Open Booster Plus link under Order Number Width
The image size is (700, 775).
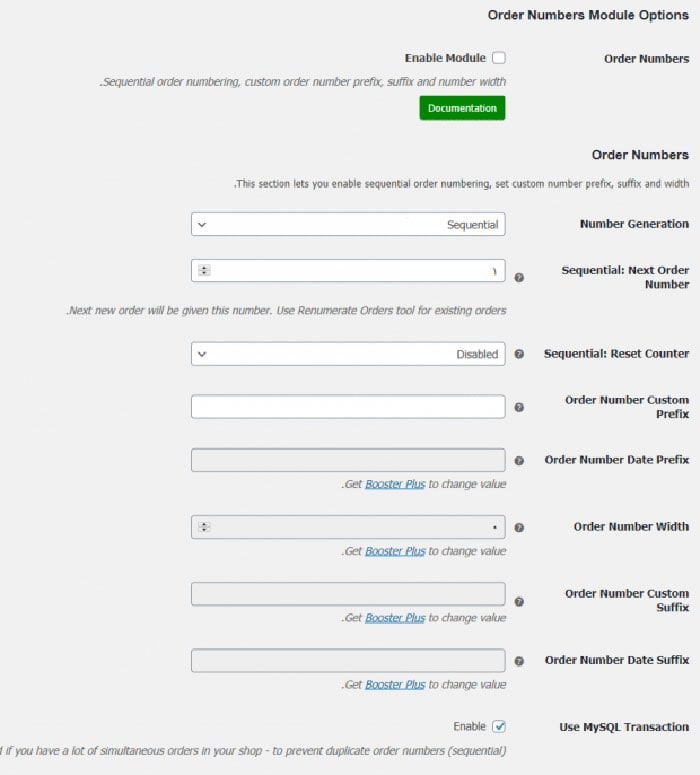[395, 551]
